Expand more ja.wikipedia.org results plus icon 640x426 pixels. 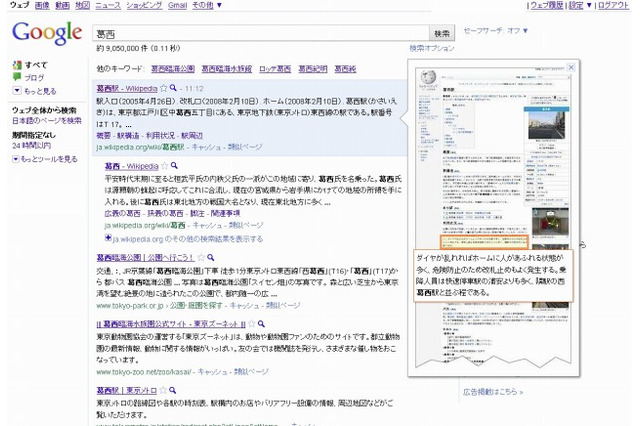pyautogui.click(x=108, y=238)
